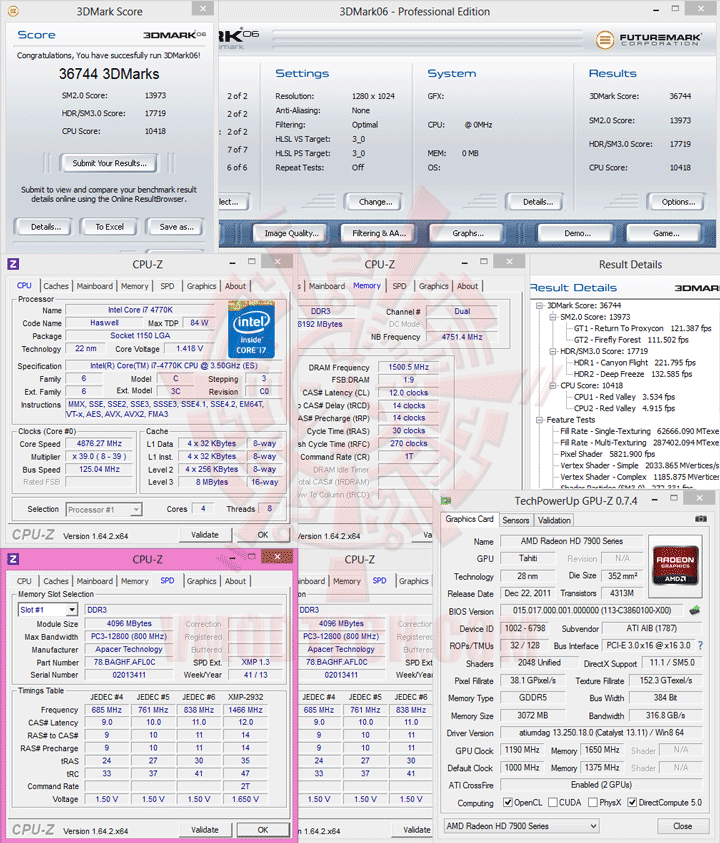This screenshot has width=720, height=843.
Task: Click Filtering & AA... button
Action: point(379,233)
